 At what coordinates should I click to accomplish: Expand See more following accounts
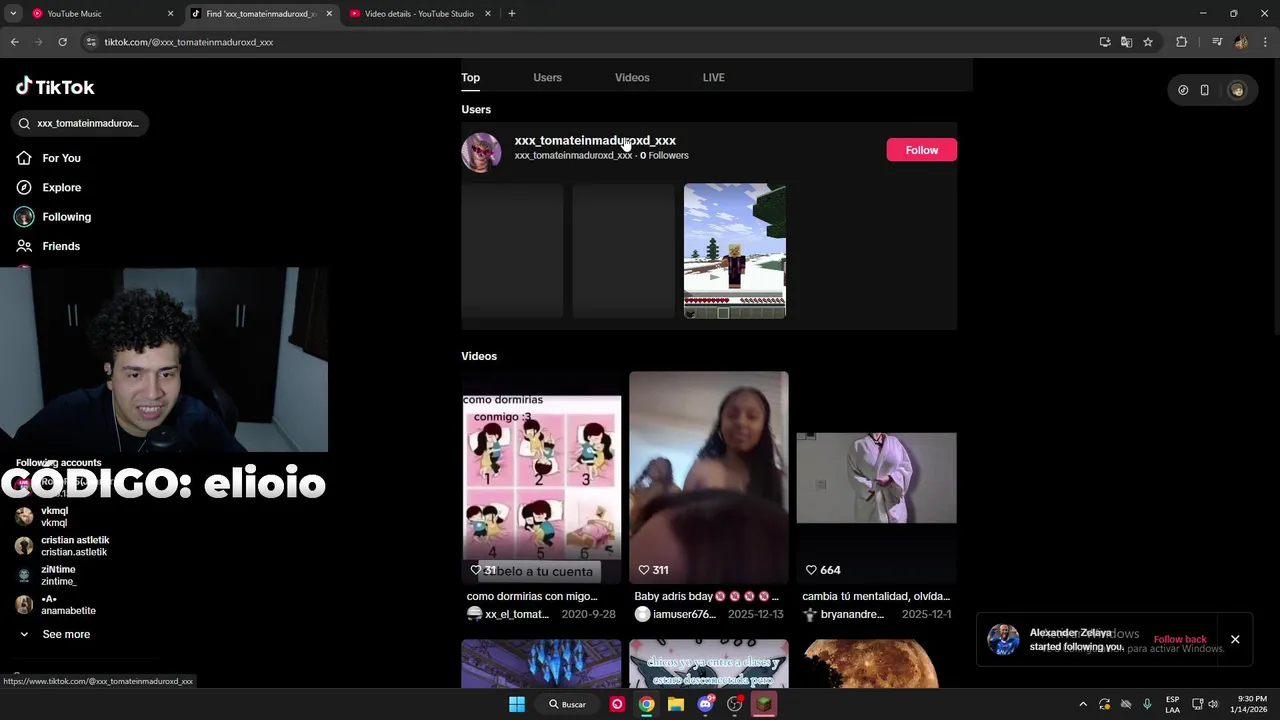point(55,634)
